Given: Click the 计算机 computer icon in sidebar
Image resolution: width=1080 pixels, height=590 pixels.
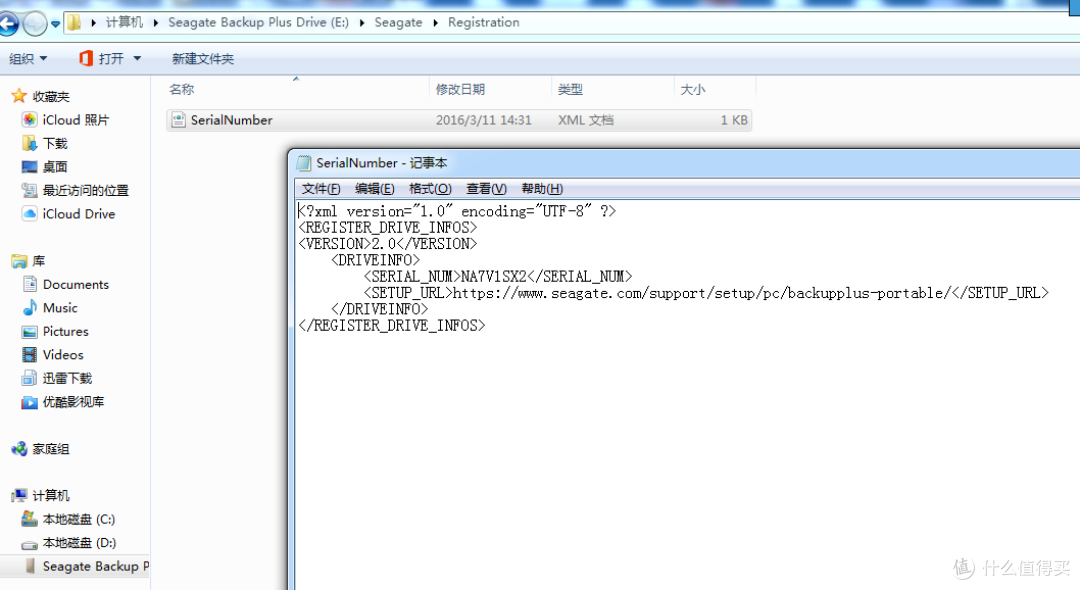Looking at the screenshot, I should [19, 496].
